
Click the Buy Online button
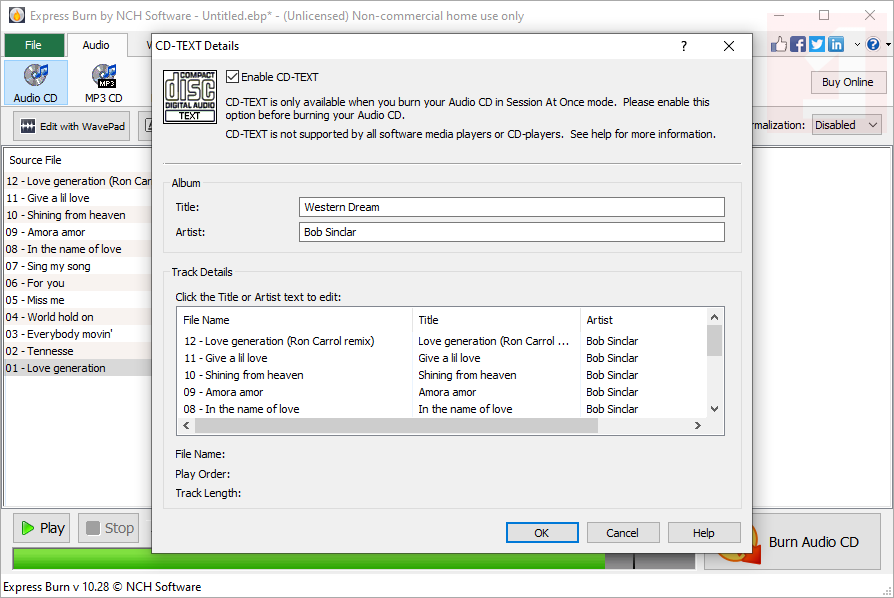848,82
